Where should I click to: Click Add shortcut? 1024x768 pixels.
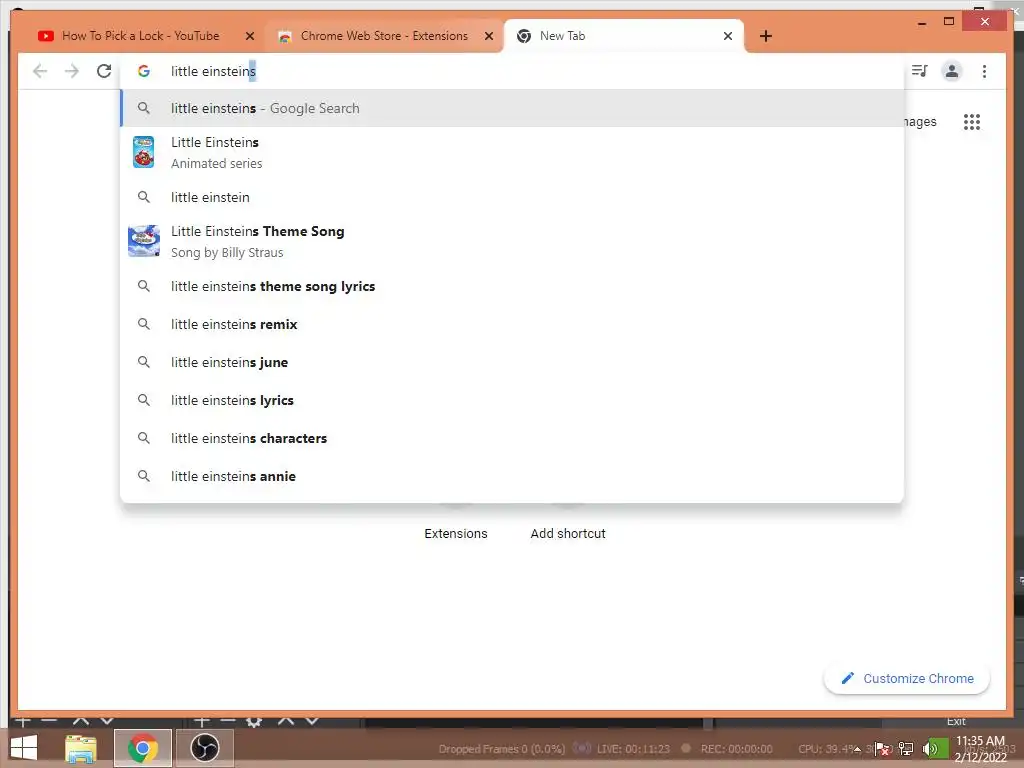pyautogui.click(x=568, y=533)
